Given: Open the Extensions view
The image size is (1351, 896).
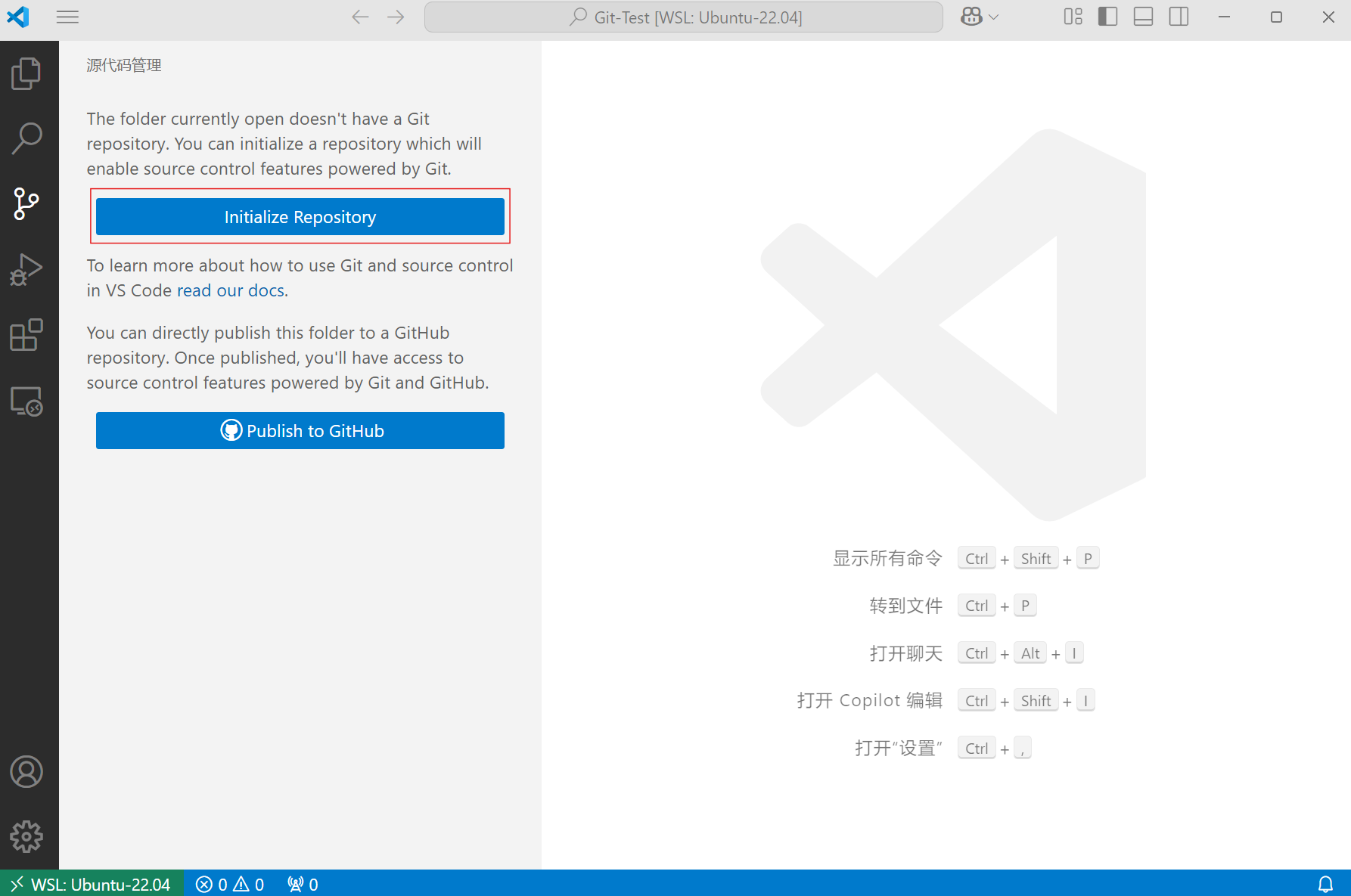Looking at the screenshot, I should pyautogui.click(x=26, y=335).
